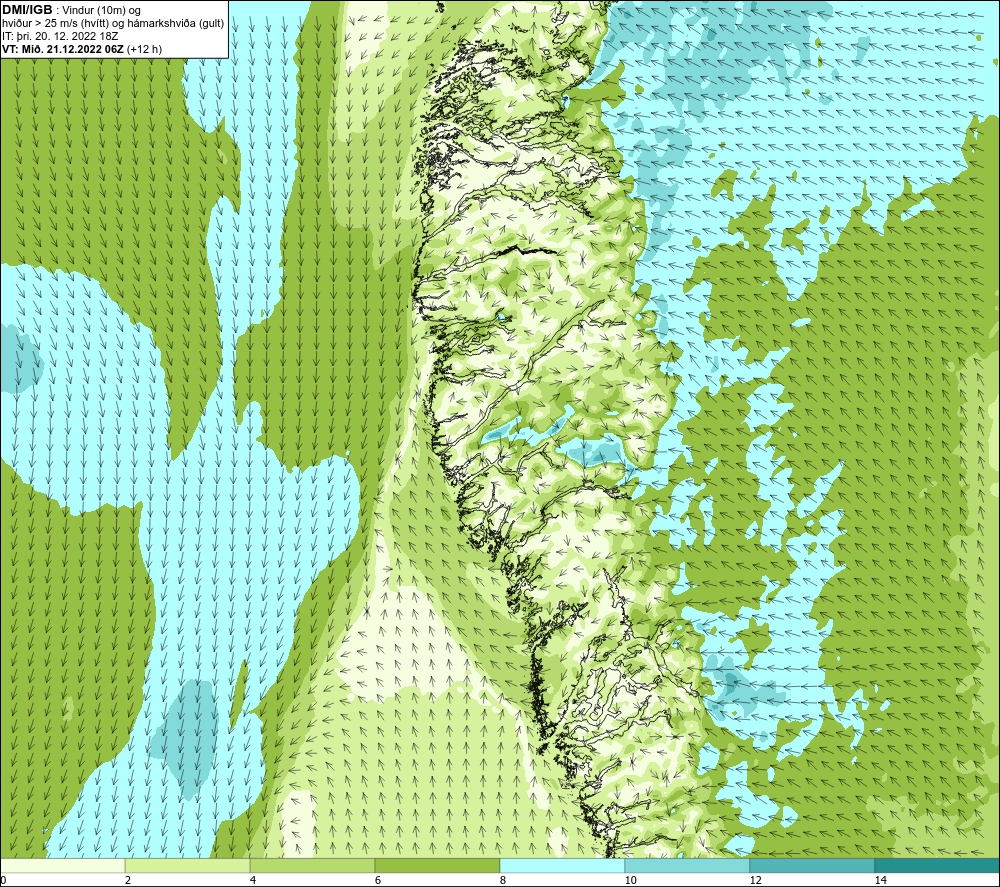Click the 4–6 m/s green legend segment

[x=312, y=865]
